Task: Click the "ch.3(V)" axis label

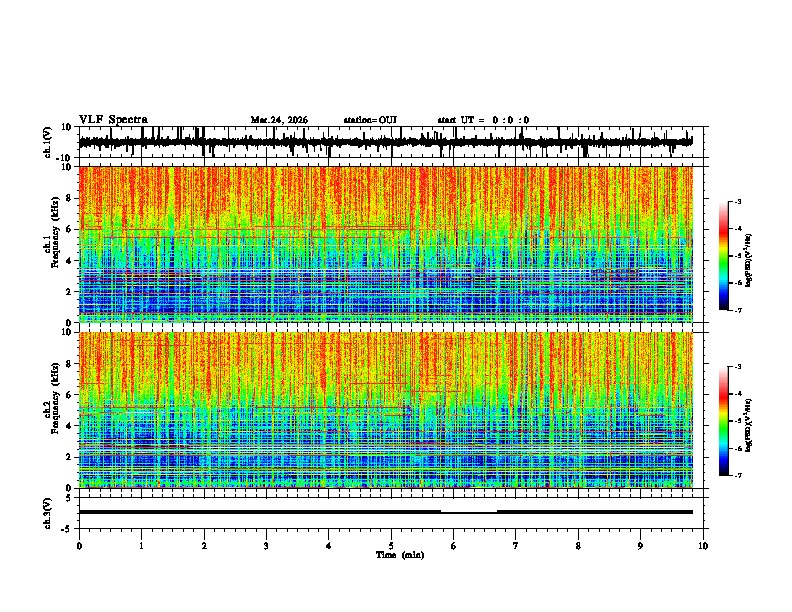Action: pos(48,513)
